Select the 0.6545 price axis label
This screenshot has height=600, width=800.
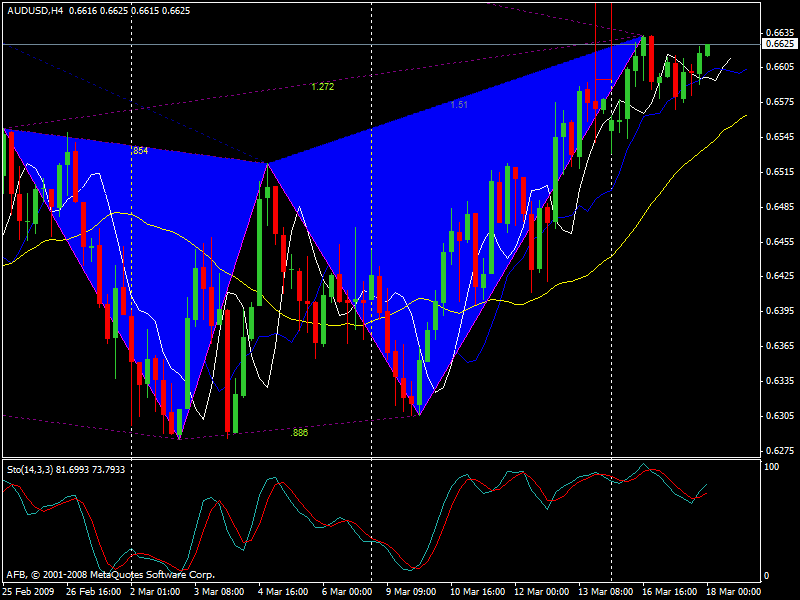pos(779,136)
